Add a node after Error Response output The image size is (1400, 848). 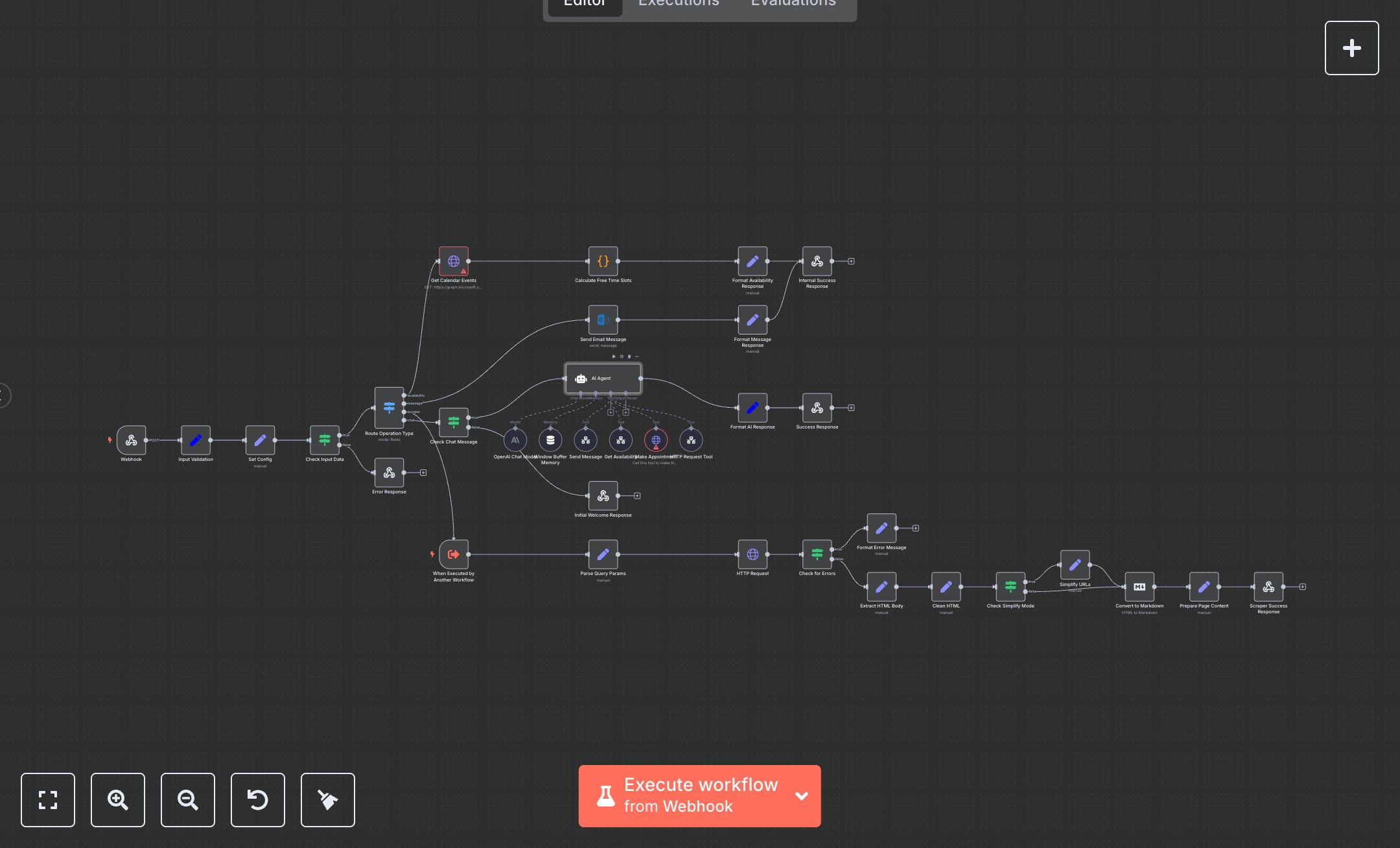423,473
